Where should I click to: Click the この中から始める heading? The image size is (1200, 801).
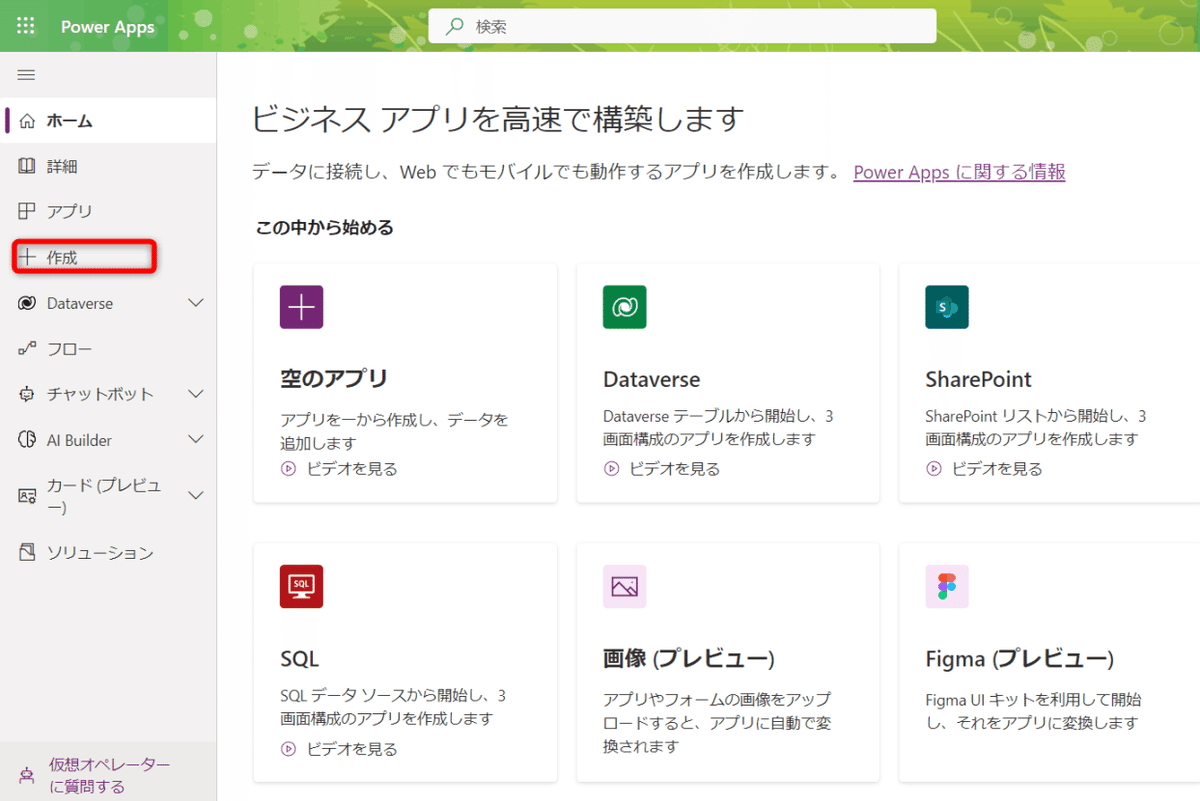(x=325, y=228)
